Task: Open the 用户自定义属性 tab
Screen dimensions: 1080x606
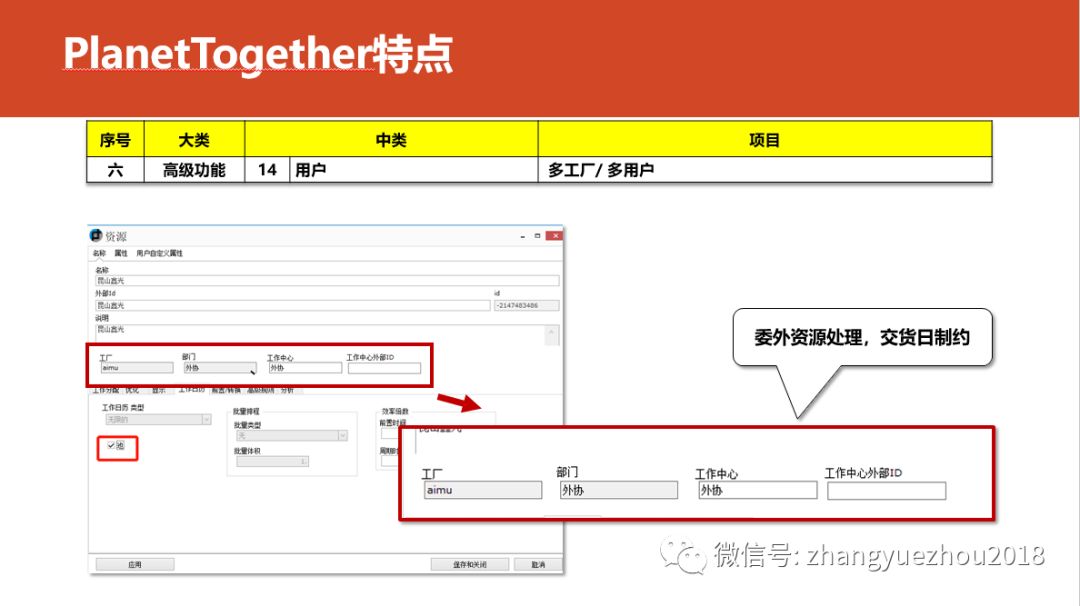Action: point(159,253)
